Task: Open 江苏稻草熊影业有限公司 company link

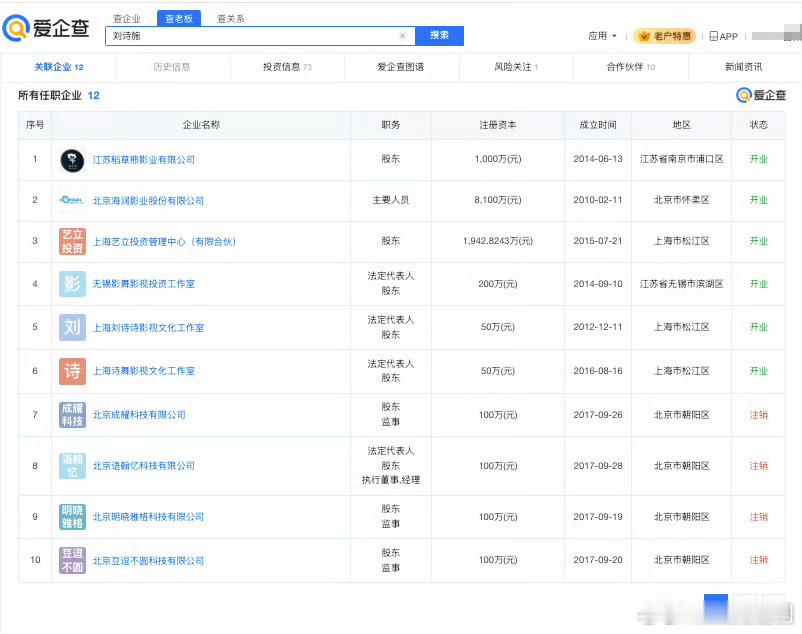Action: pyautogui.click(x=144, y=160)
